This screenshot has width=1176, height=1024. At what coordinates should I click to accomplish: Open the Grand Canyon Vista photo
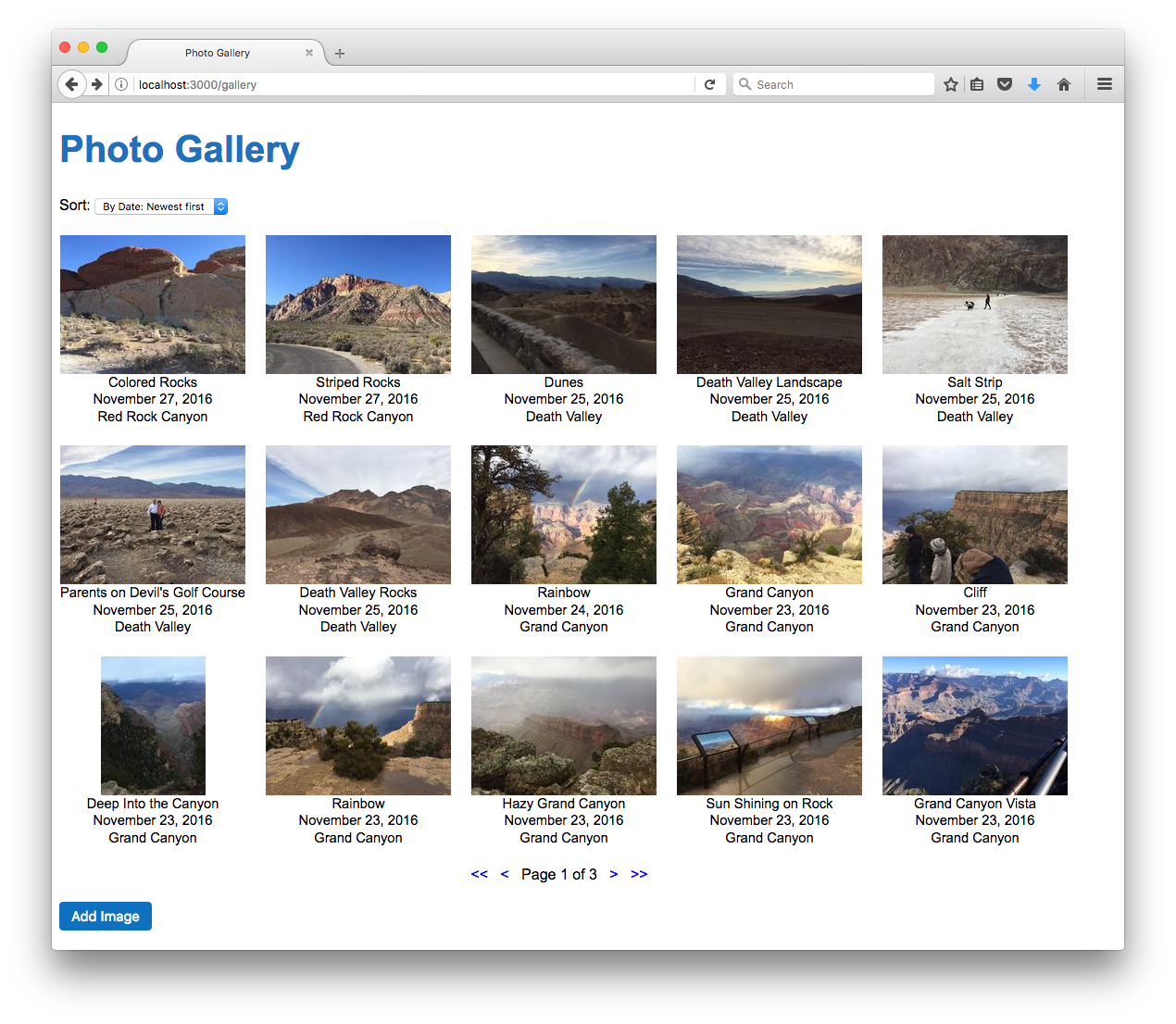click(975, 726)
